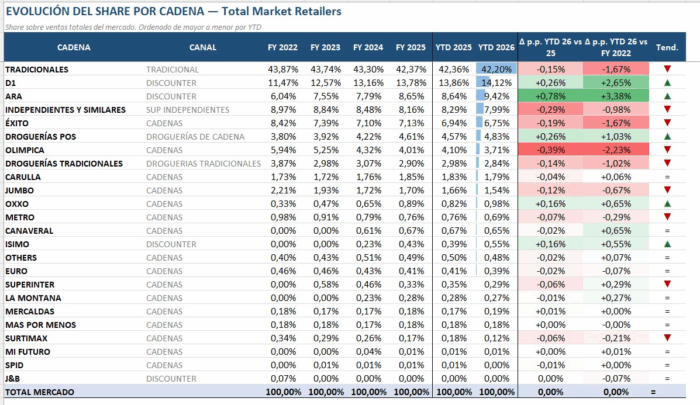Select the dark red cell -2,23% for OLIMPICA

(616, 150)
